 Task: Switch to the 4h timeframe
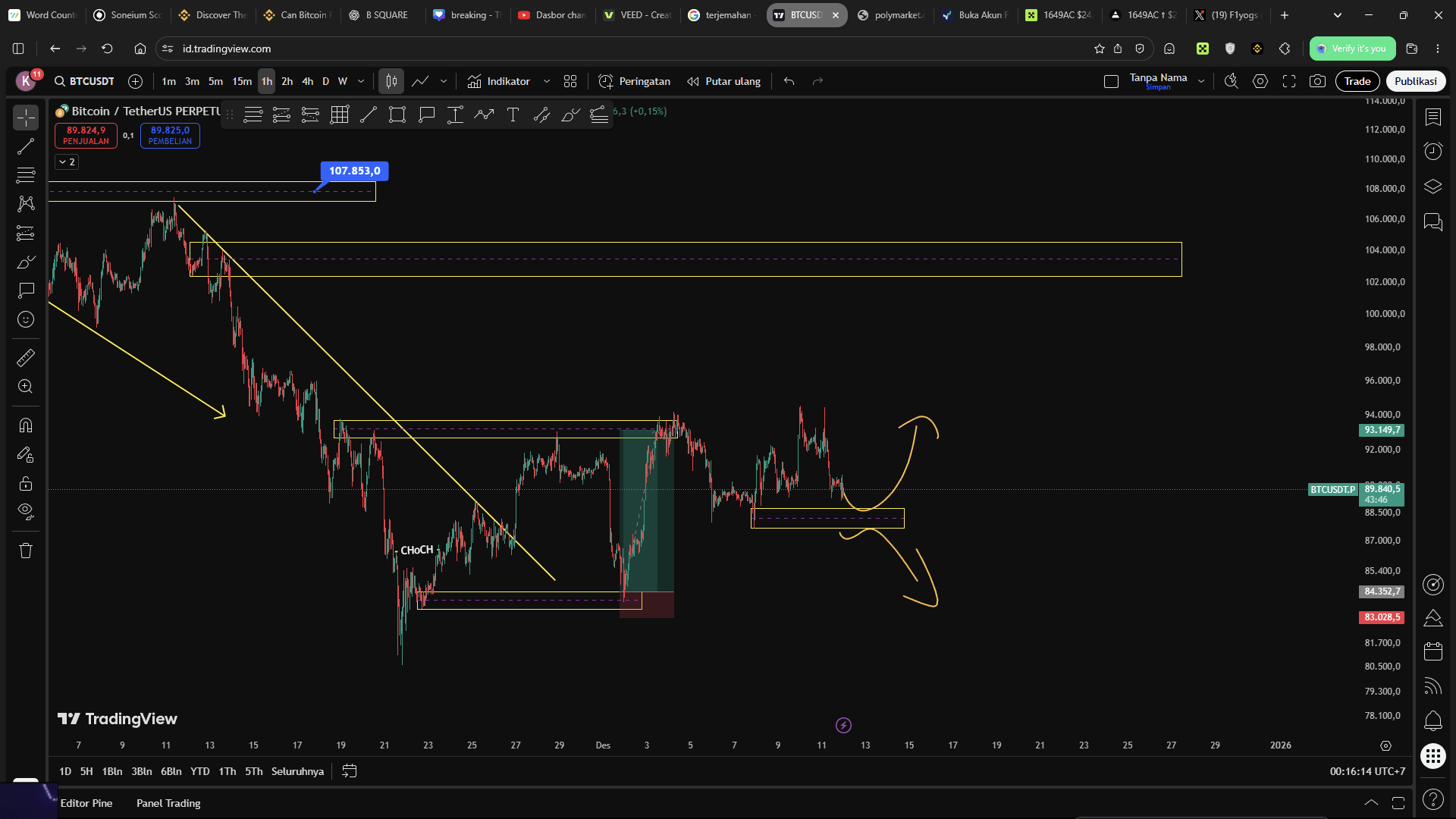(307, 81)
